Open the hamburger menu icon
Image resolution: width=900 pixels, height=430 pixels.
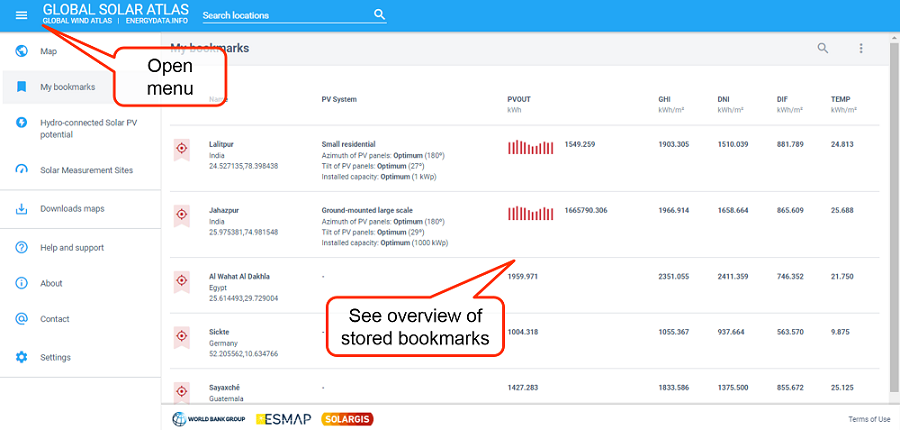click(x=21, y=15)
